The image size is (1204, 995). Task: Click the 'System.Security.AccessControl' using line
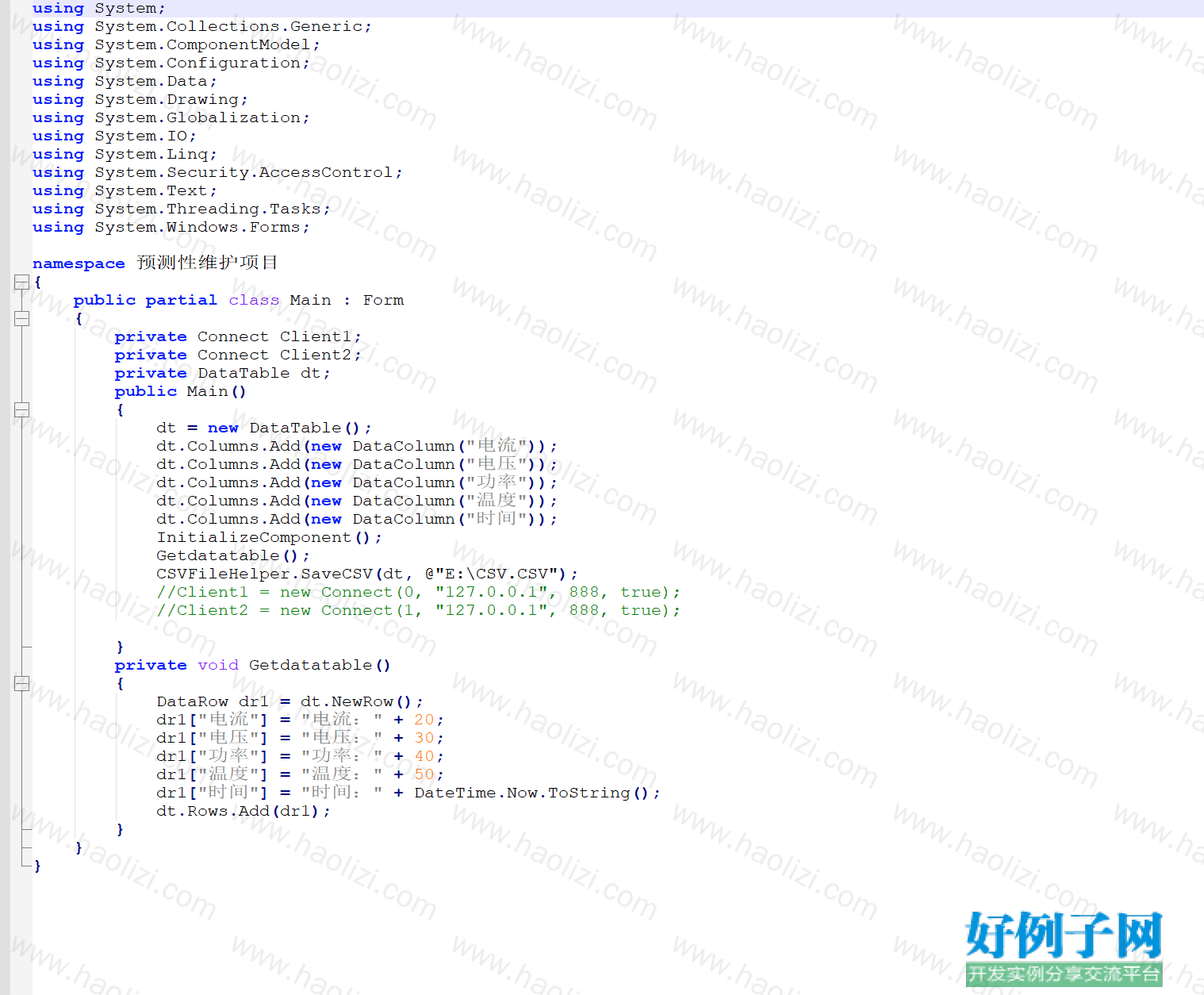tap(217, 172)
